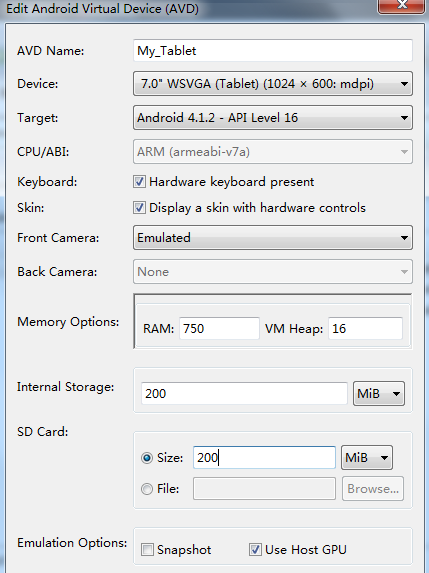Select the SD Card Size radio button
The height and width of the screenshot is (573, 429).
pyautogui.click(x=147, y=458)
